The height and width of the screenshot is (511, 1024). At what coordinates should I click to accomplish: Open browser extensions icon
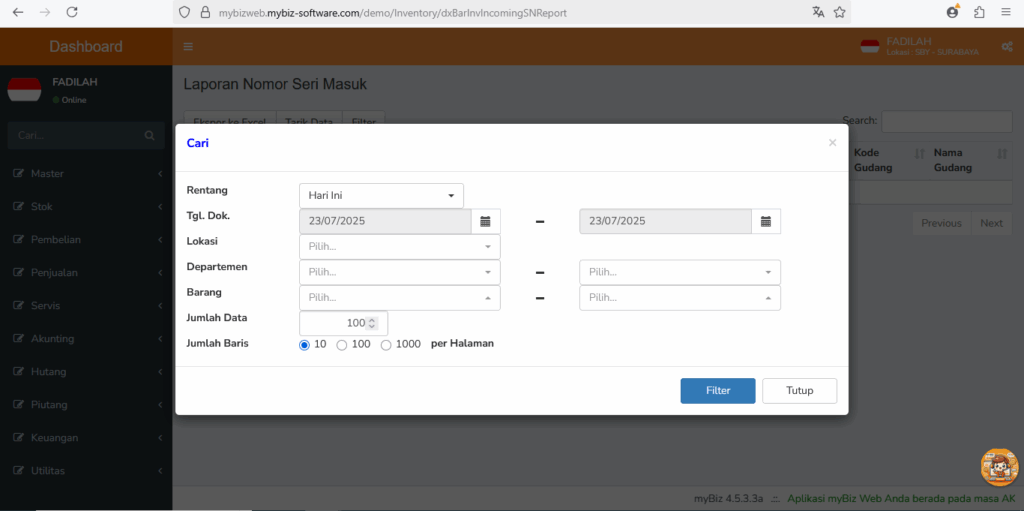[979, 12]
